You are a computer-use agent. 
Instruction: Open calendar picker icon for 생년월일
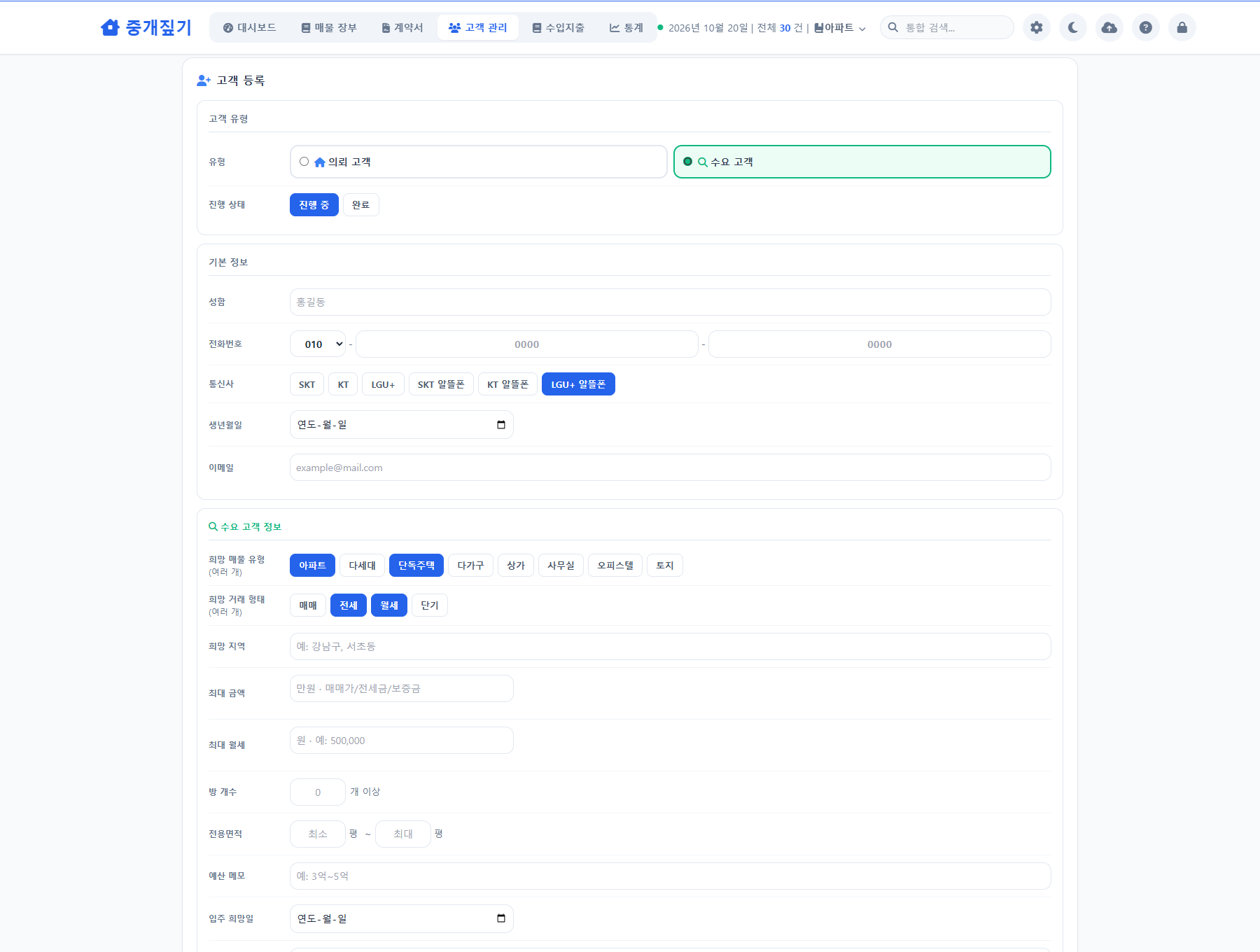(x=501, y=425)
